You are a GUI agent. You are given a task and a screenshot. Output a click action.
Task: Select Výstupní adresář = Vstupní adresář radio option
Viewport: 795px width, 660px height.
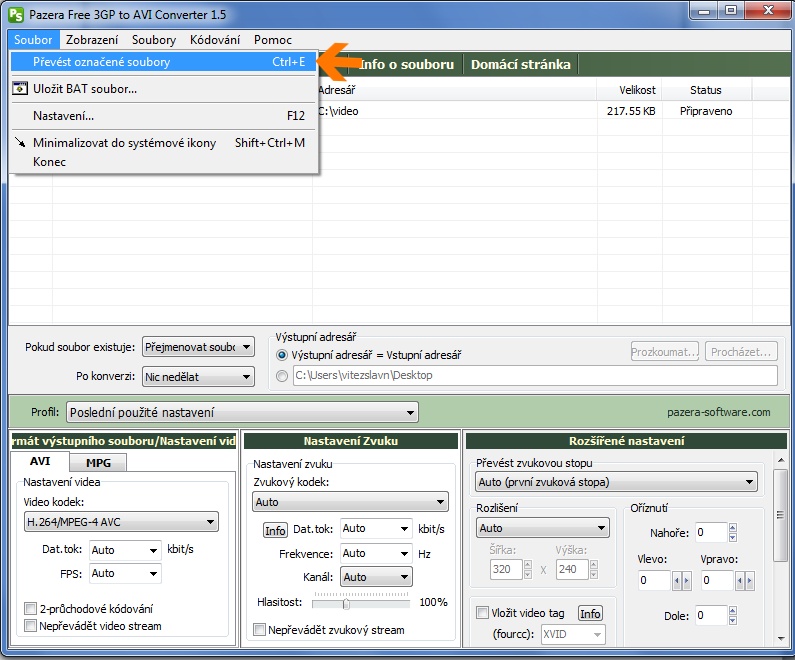coord(282,355)
